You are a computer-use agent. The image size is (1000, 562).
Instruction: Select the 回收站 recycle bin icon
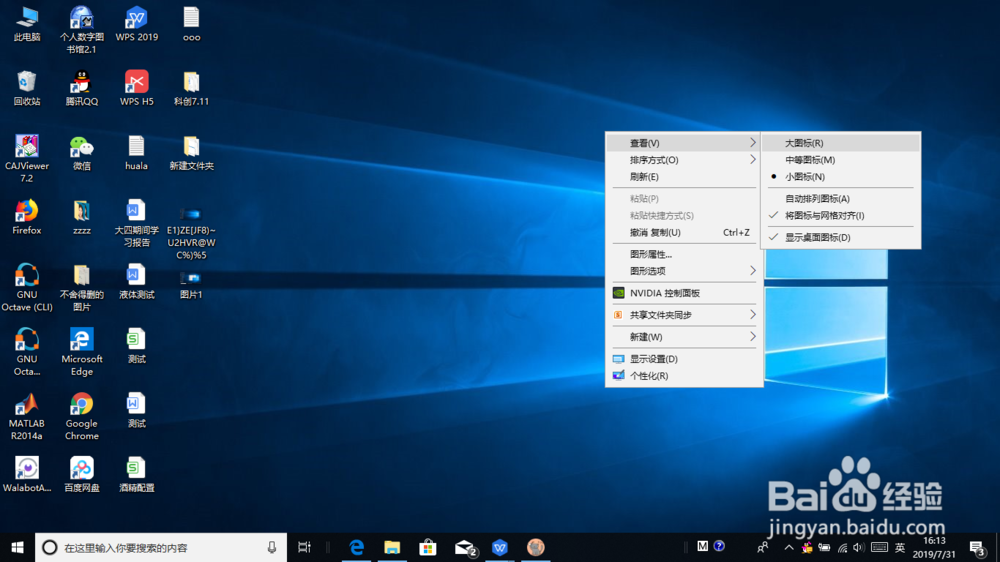pyautogui.click(x=27, y=89)
